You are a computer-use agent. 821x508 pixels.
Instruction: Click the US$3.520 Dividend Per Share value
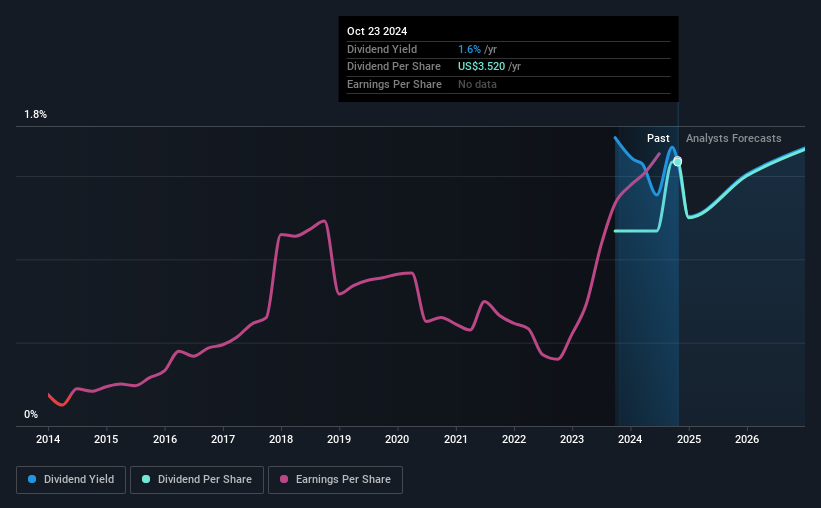tap(481, 67)
